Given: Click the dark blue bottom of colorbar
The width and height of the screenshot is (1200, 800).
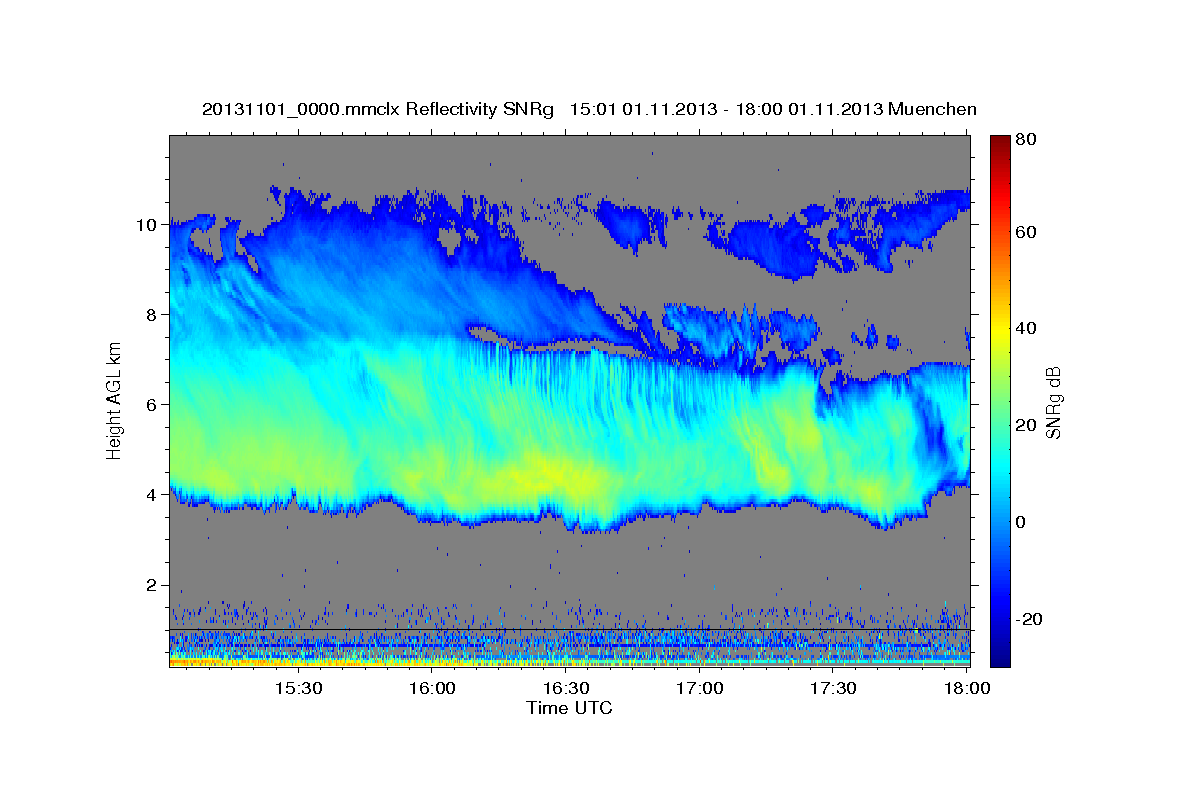Looking at the screenshot, I should tap(999, 655).
